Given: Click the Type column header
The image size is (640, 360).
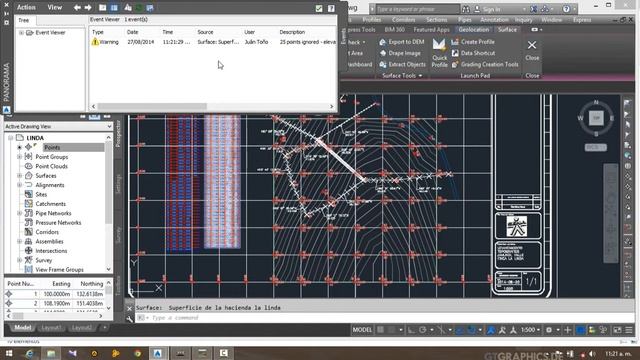Looking at the screenshot, I should [x=98, y=32].
